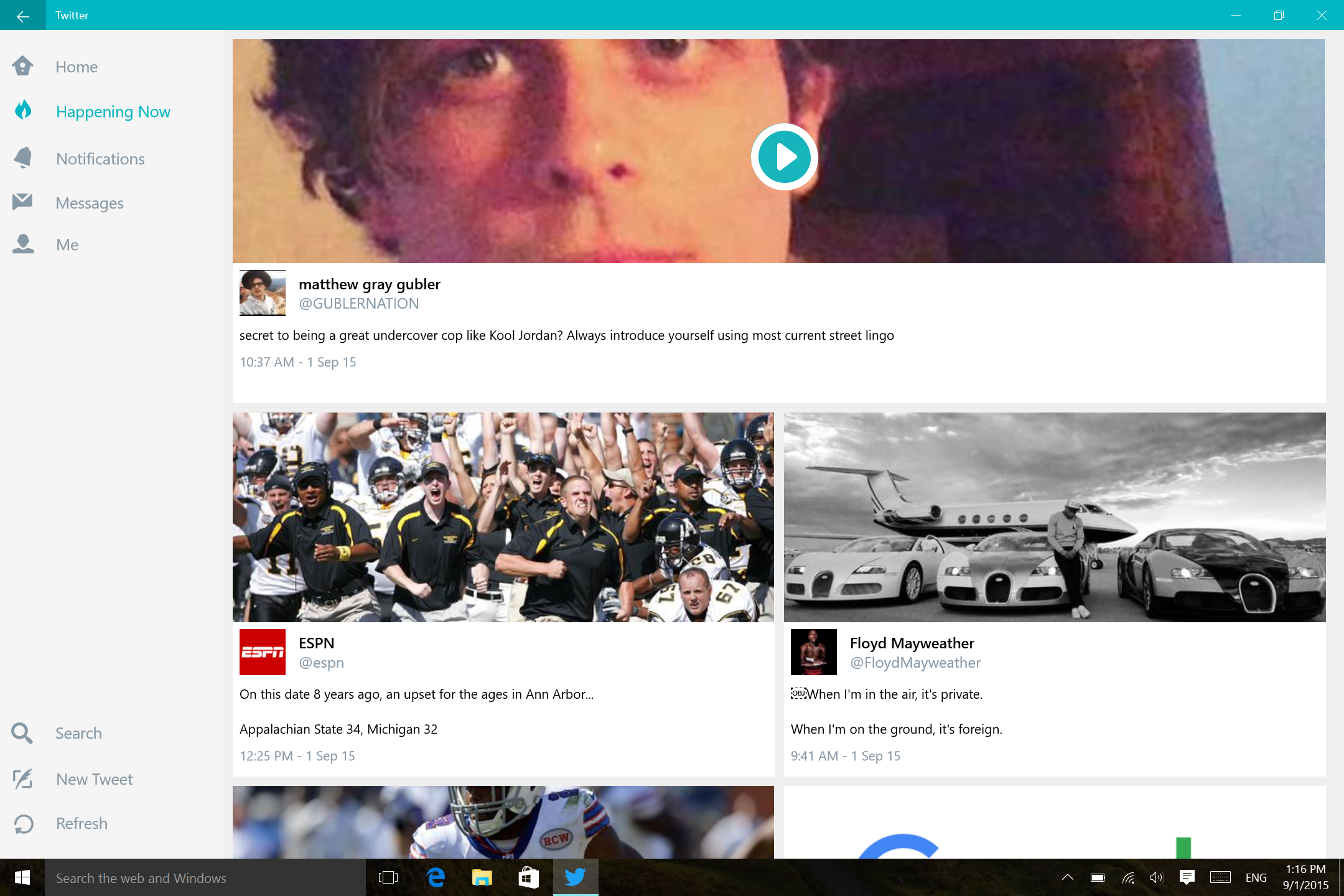Click the volume speaker icon
Image resolution: width=1344 pixels, height=896 pixels.
[1157, 877]
